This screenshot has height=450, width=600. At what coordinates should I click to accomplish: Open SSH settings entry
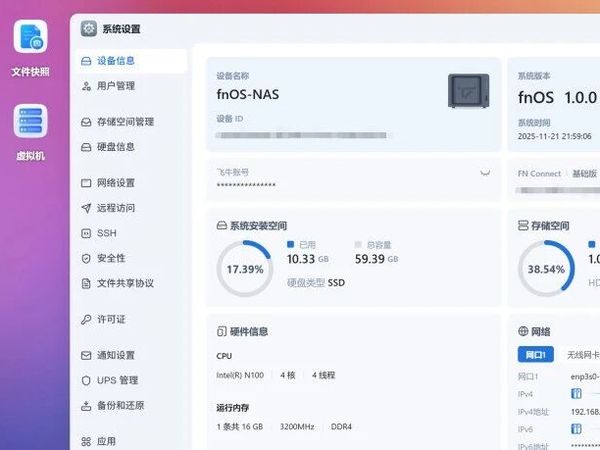(x=131, y=233)
